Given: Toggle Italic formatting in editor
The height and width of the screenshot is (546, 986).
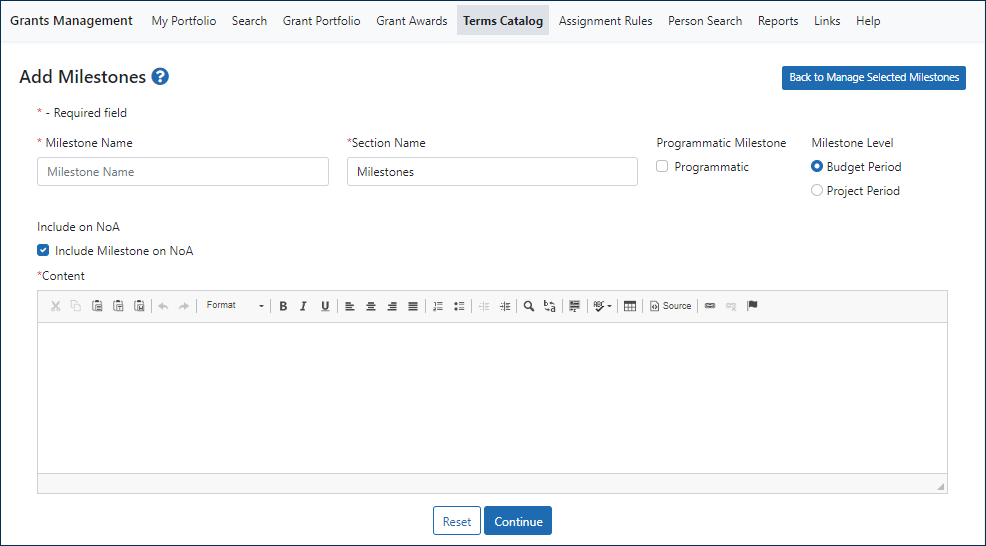Looking at the screenshot, I should coord(304,306).
